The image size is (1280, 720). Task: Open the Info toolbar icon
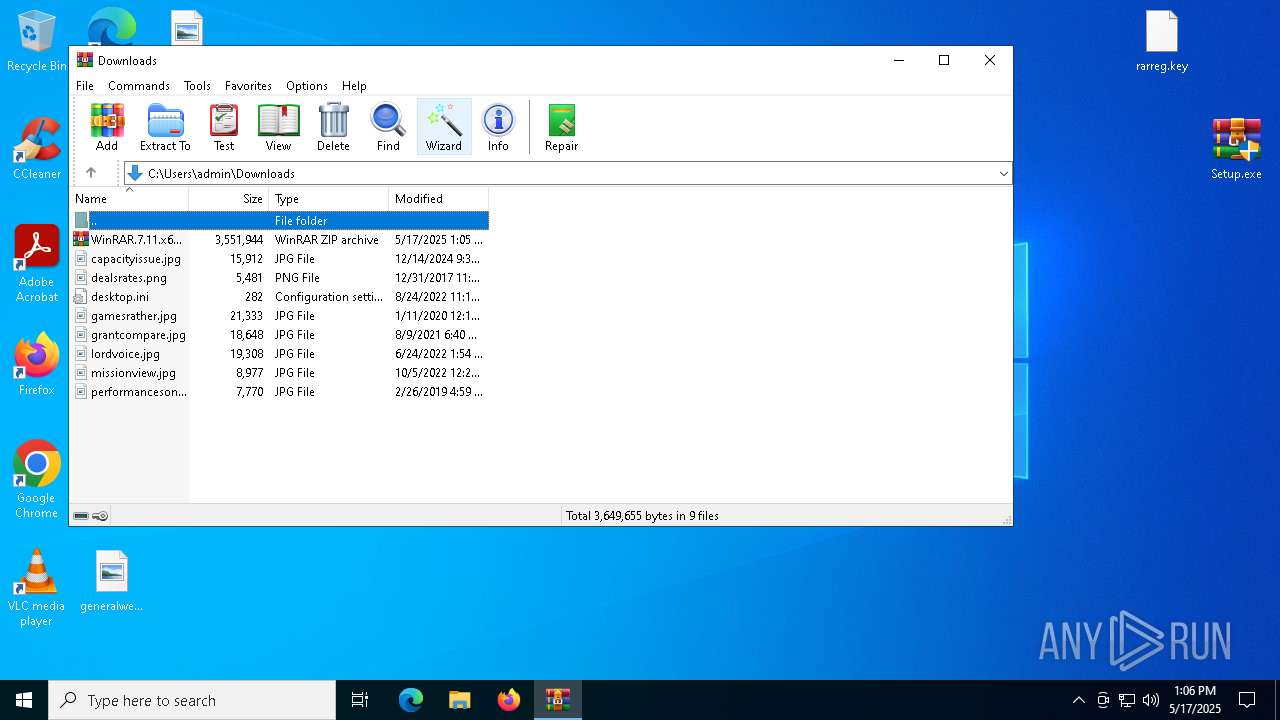(498, 127)
